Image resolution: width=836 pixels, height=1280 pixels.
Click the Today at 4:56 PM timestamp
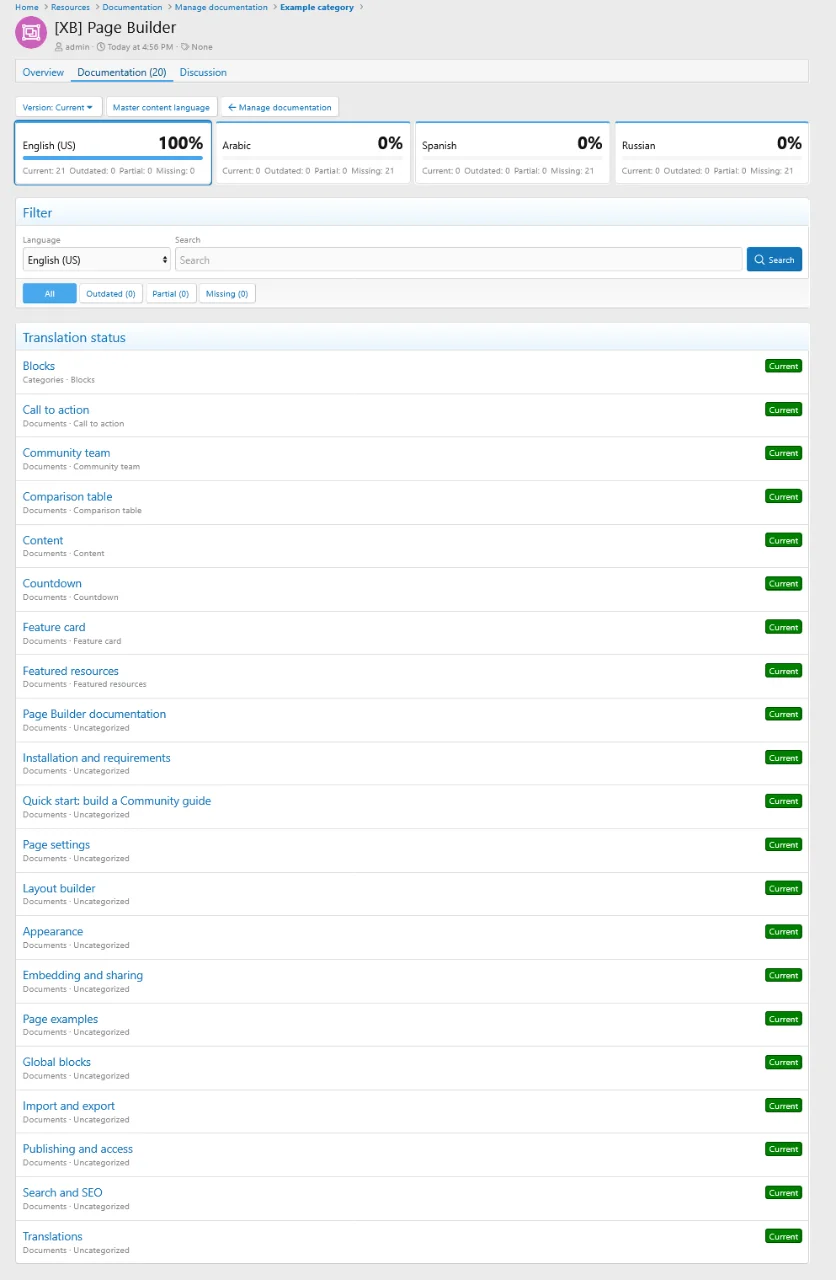pyautogui.click(x=140, y=47)
